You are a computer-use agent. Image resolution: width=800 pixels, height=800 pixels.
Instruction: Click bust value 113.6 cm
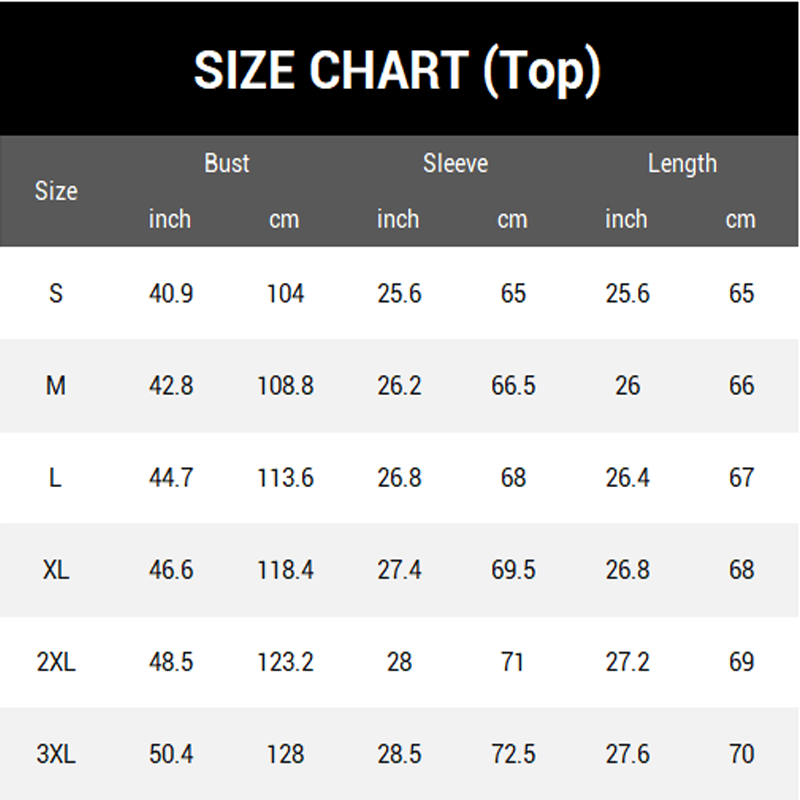[285, 478]
